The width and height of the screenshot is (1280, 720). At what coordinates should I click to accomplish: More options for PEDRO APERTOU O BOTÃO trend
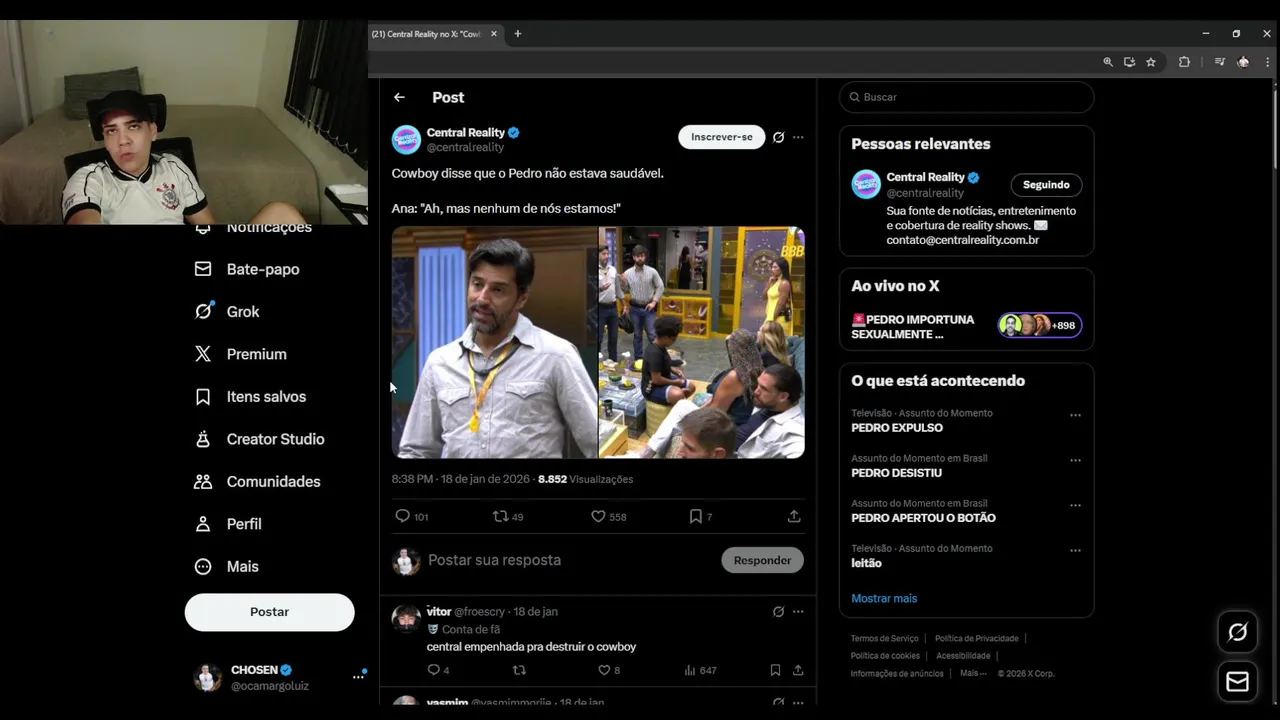point(1075,505)
